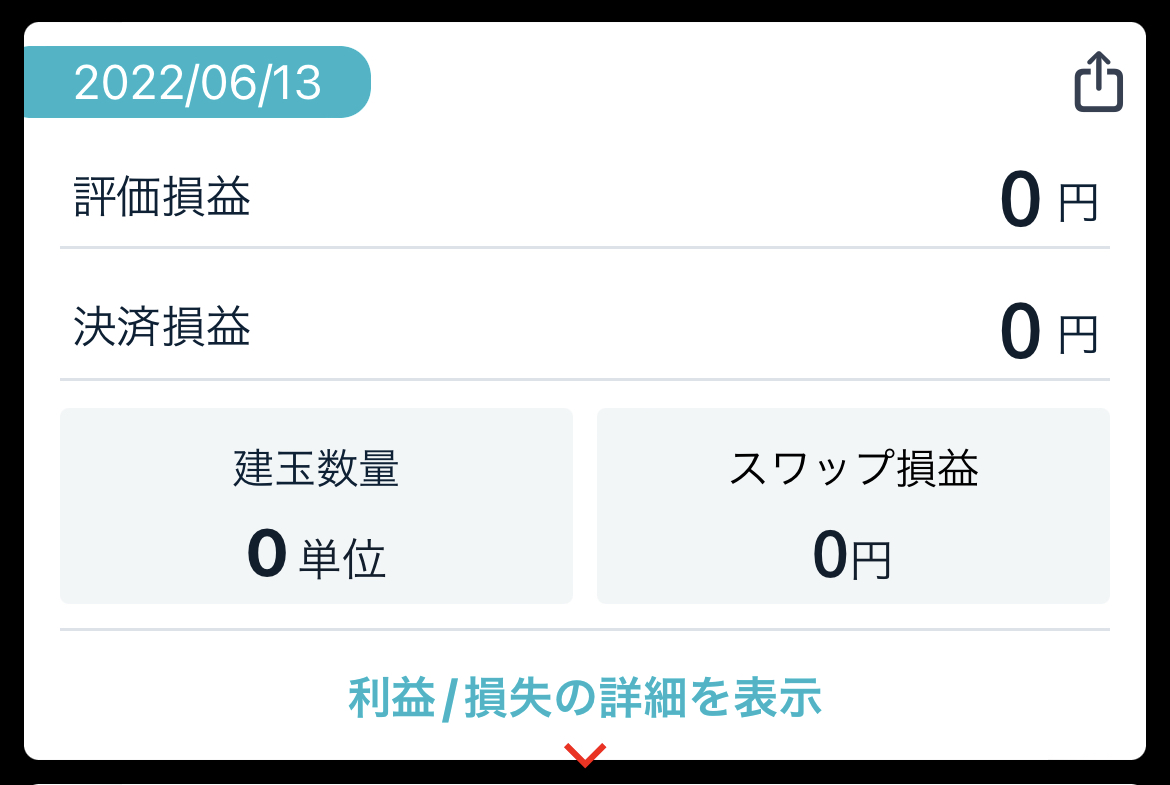
Task: Click the 単位 unit label
Action: tap(342, 559)
